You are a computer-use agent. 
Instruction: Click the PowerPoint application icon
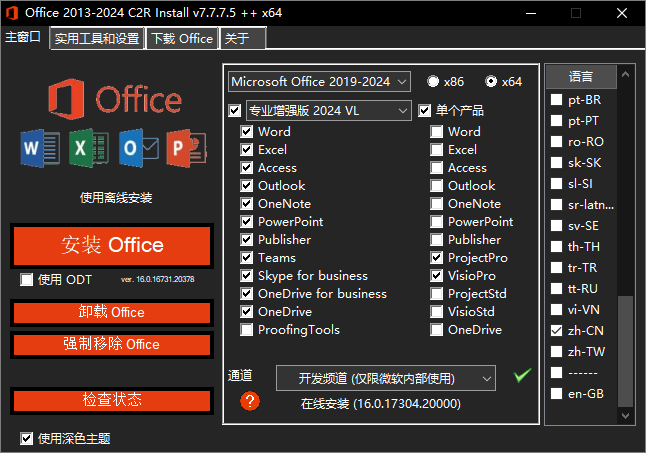[187, 148]
